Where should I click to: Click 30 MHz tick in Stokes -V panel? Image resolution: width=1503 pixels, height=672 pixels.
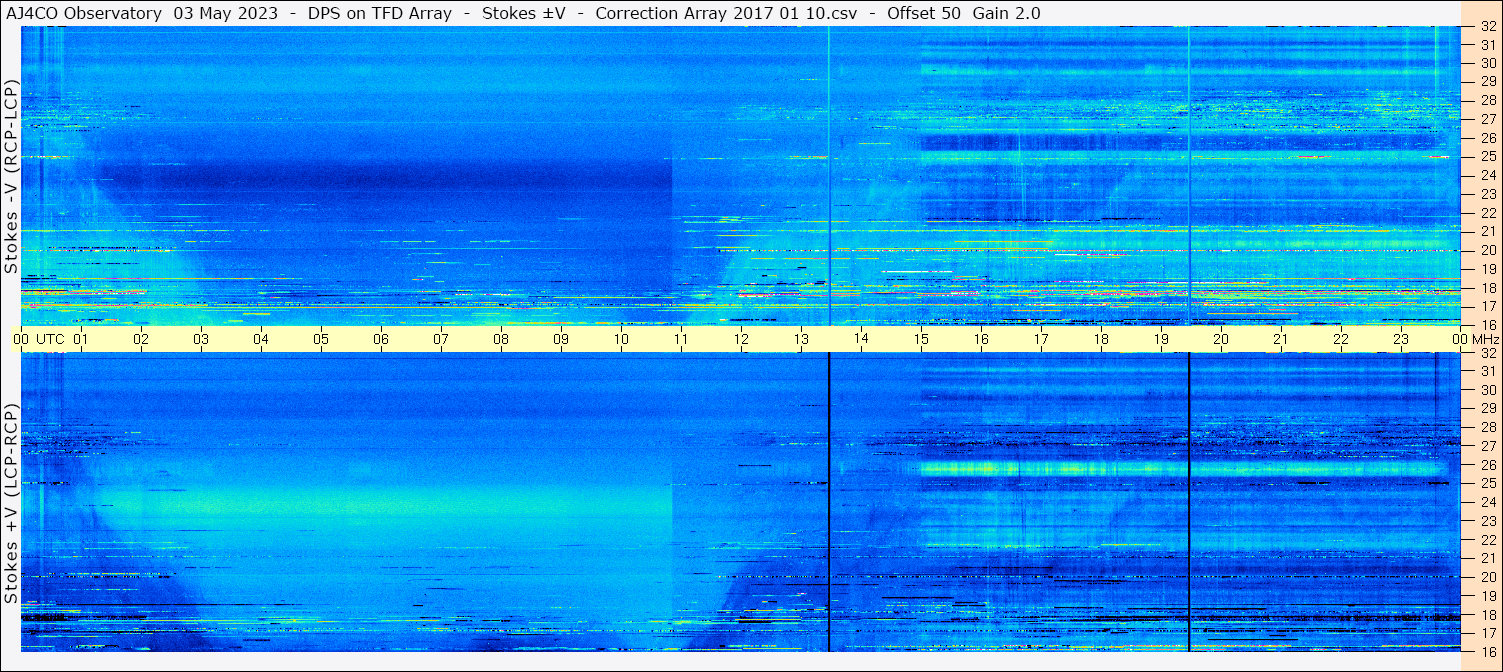tap(1487, 63)
